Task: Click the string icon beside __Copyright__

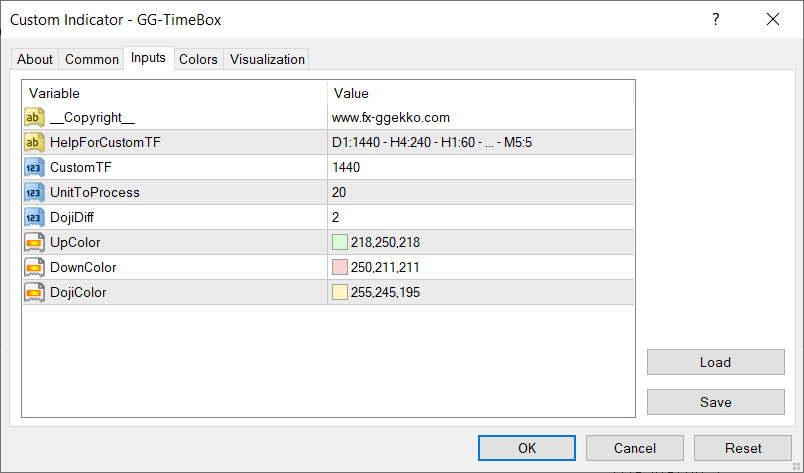Action: [34, 117]
